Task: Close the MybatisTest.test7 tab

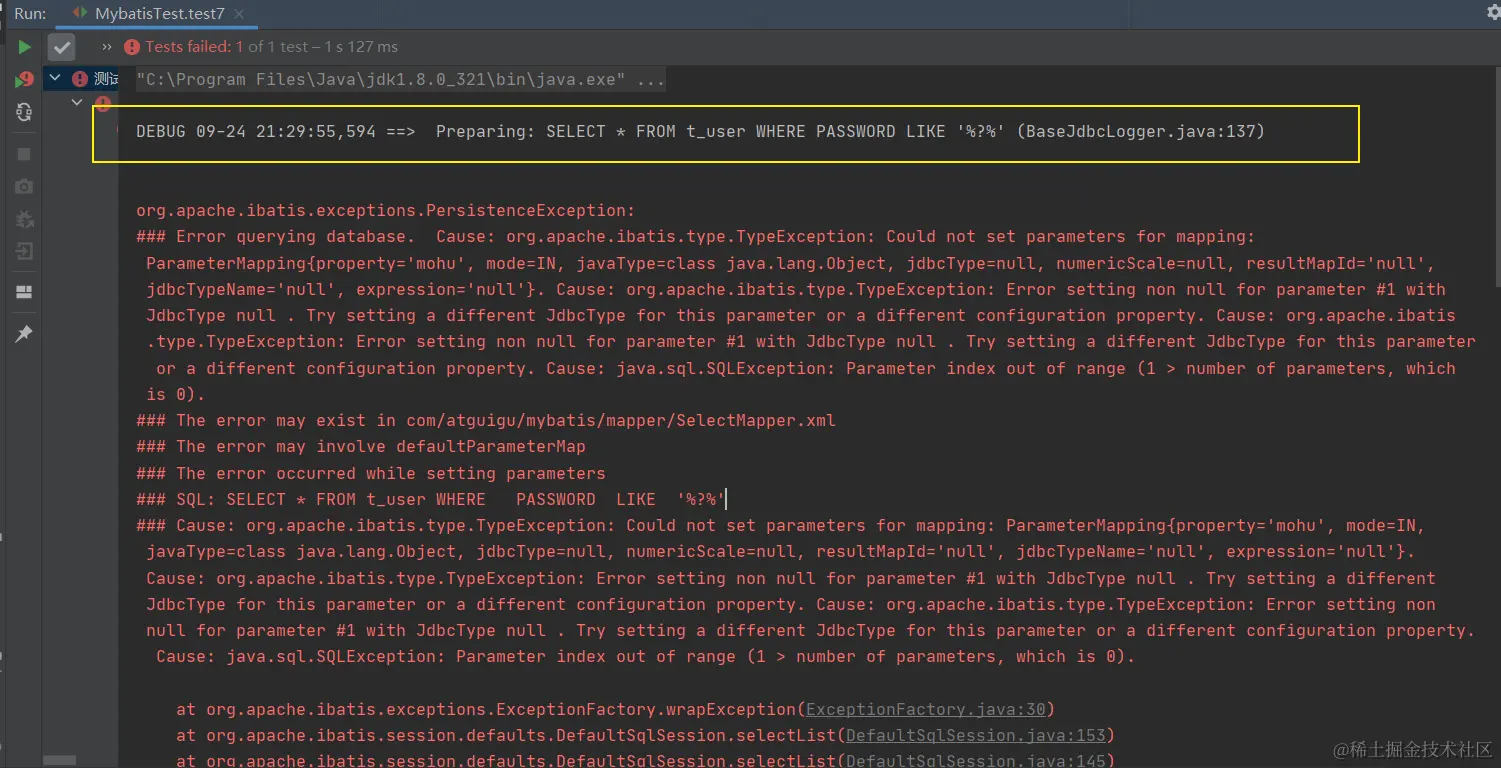Action: pyautogui.click(x=240, y=14)
